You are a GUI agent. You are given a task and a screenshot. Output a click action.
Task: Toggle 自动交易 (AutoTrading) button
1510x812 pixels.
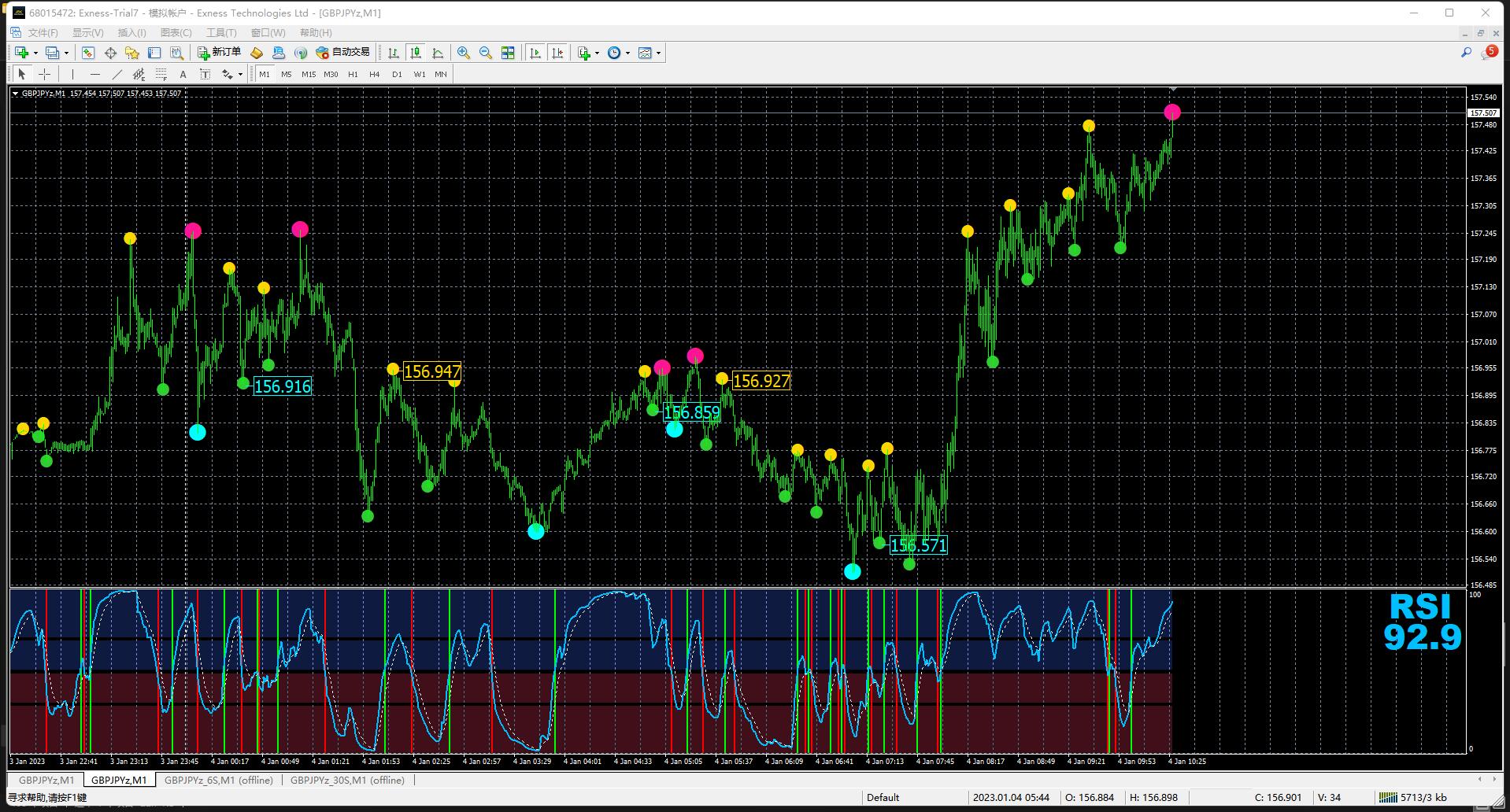pyautogui.click(x=342, y=53)
